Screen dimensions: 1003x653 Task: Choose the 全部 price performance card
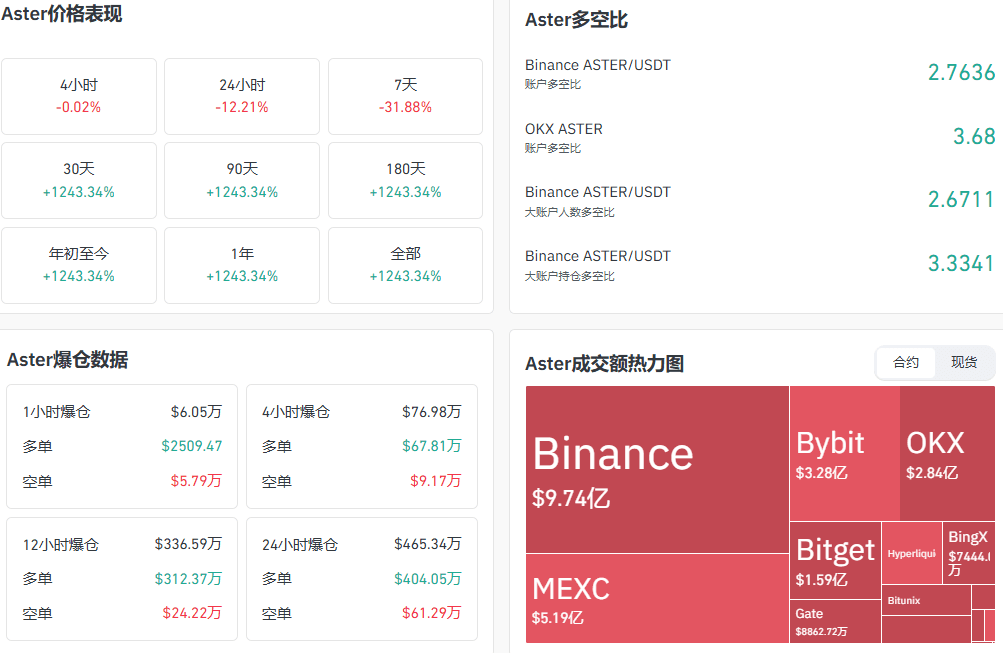pyautogui.click(x=405, y=265)
